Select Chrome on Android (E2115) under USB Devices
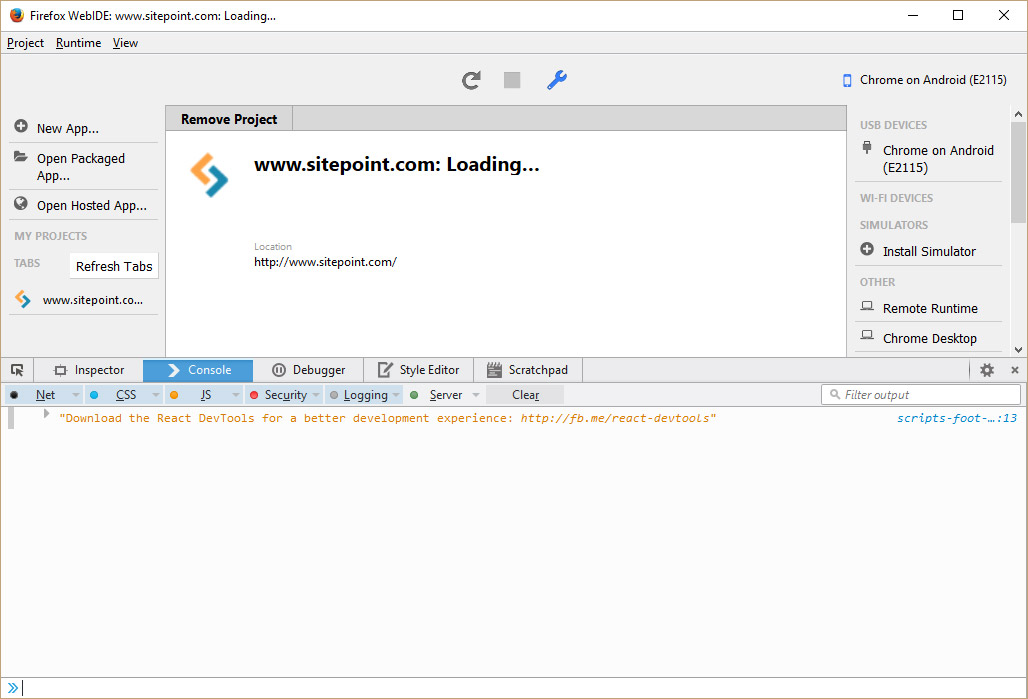 point(928,159)
